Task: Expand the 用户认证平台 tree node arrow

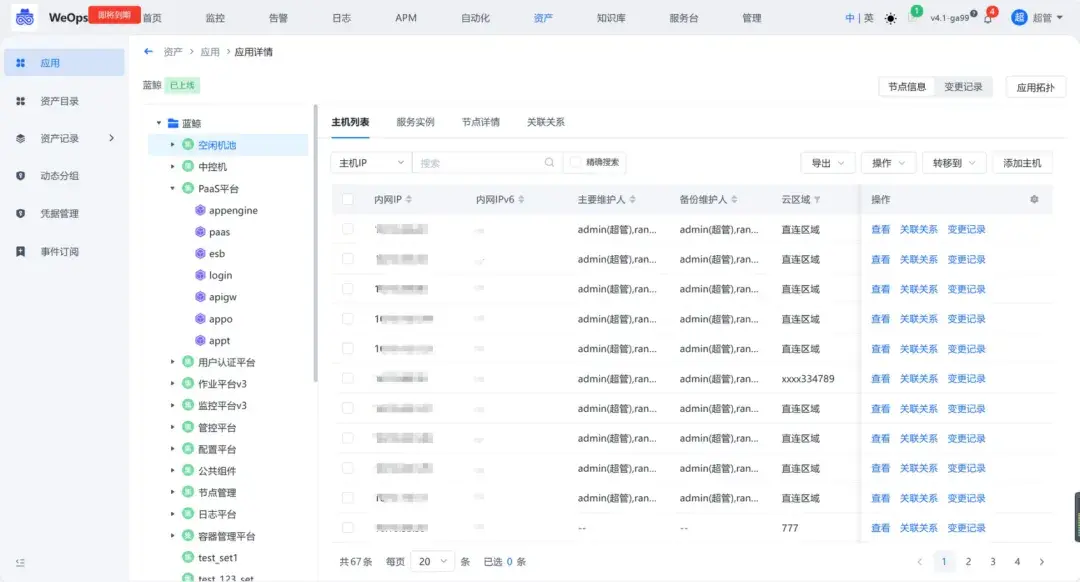Action: point(172,362)
